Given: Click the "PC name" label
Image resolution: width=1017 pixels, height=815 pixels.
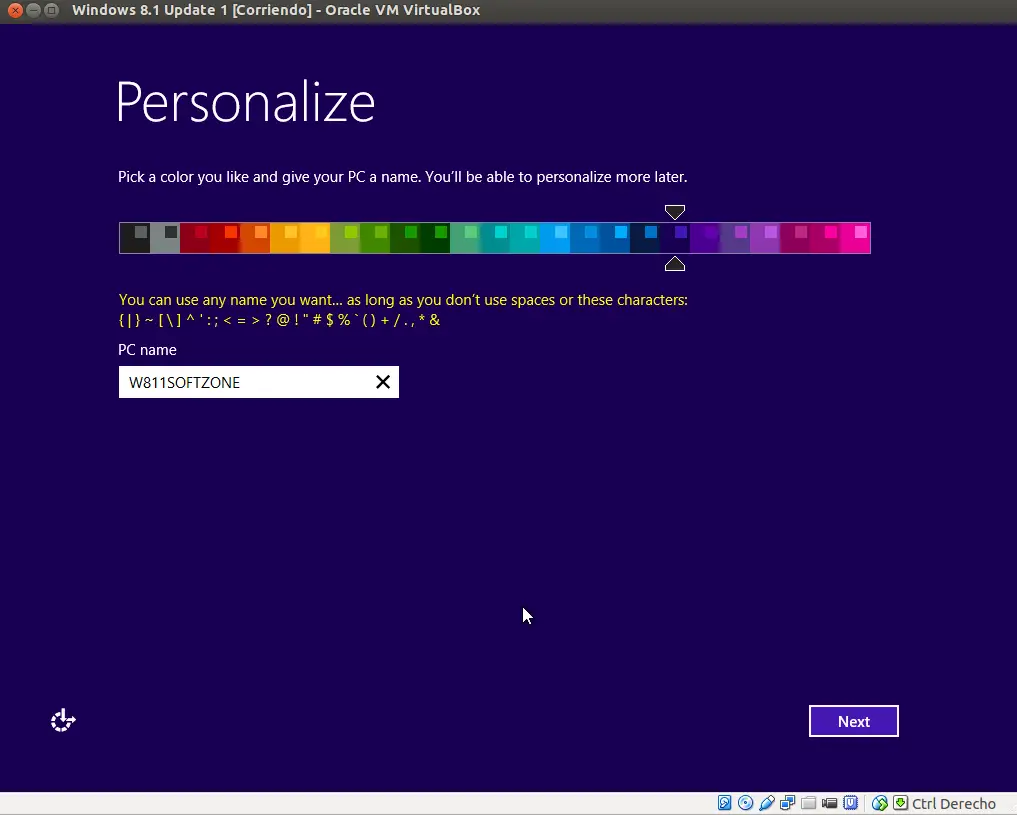Looking at the screenshot, I should (x=147, y=350).
